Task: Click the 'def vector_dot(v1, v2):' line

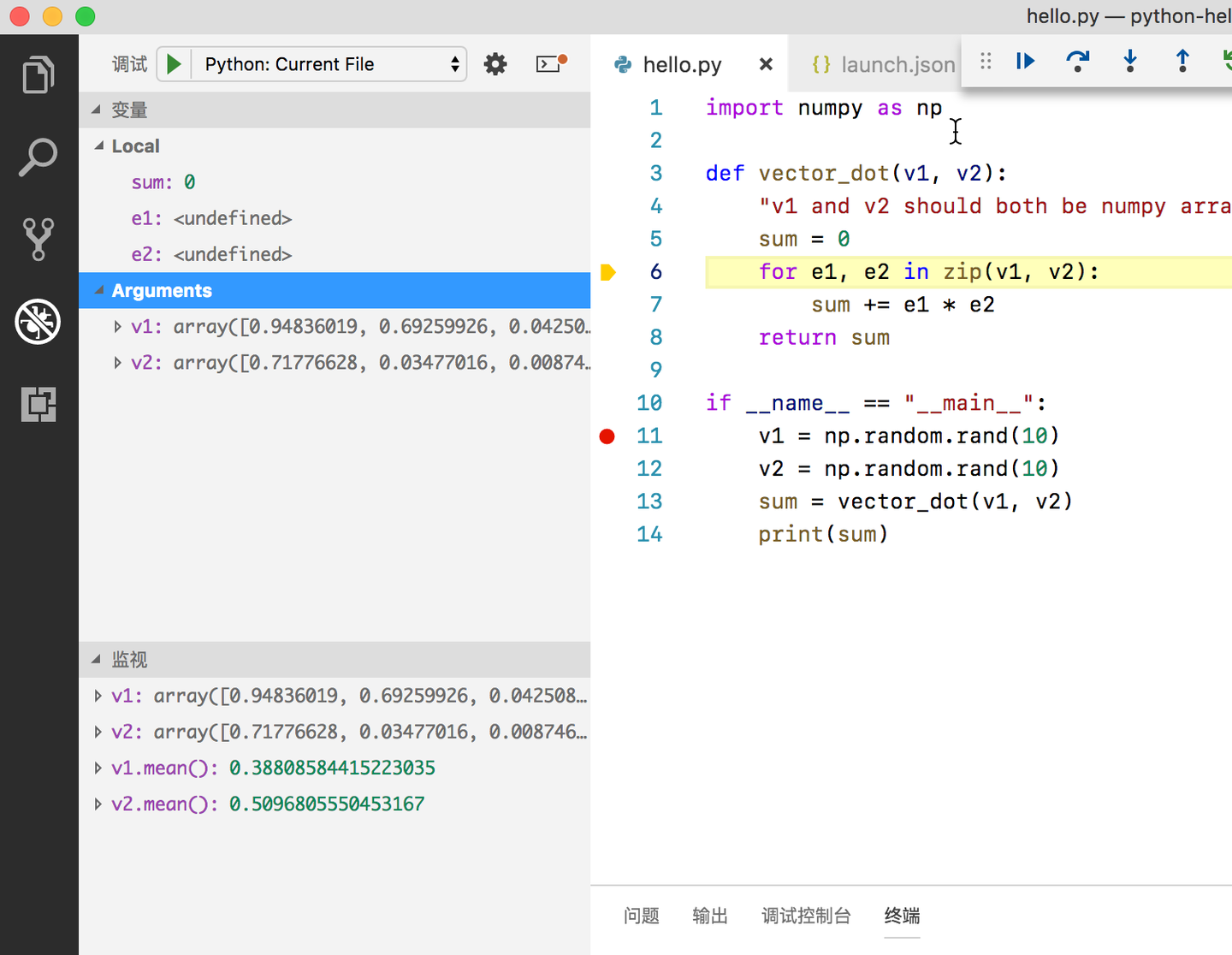Action: pos(856,174)
